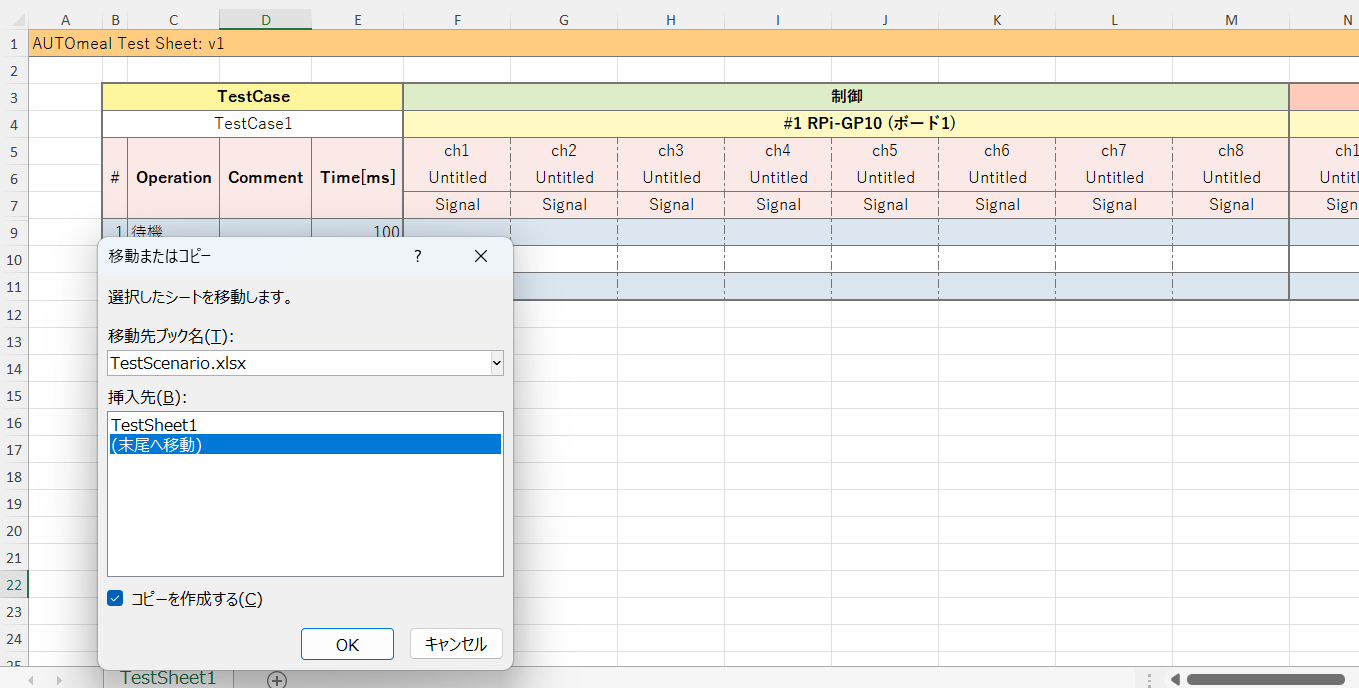Screen dimensions: 1359x688
Task: Click the three-dot tab splitter handle
Action: click(x=1150, y=680)
